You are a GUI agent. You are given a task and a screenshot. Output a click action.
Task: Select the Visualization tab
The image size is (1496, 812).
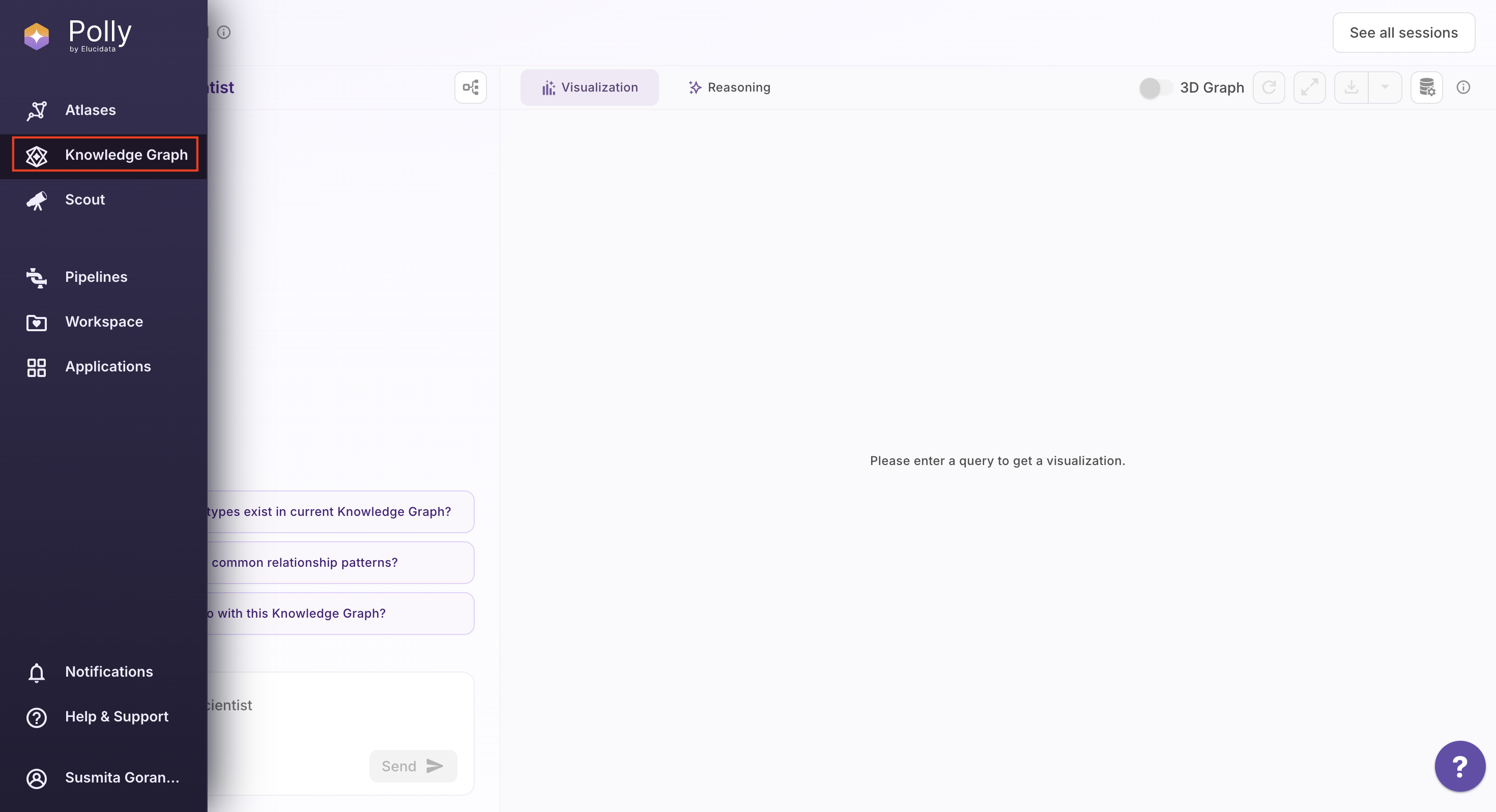point(589,88)
